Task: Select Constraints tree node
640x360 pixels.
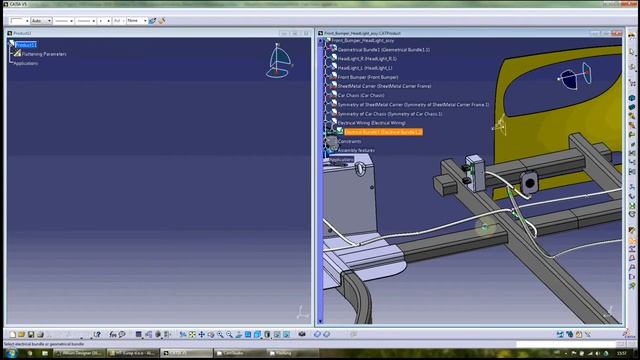Action: (x=349, y=141)
